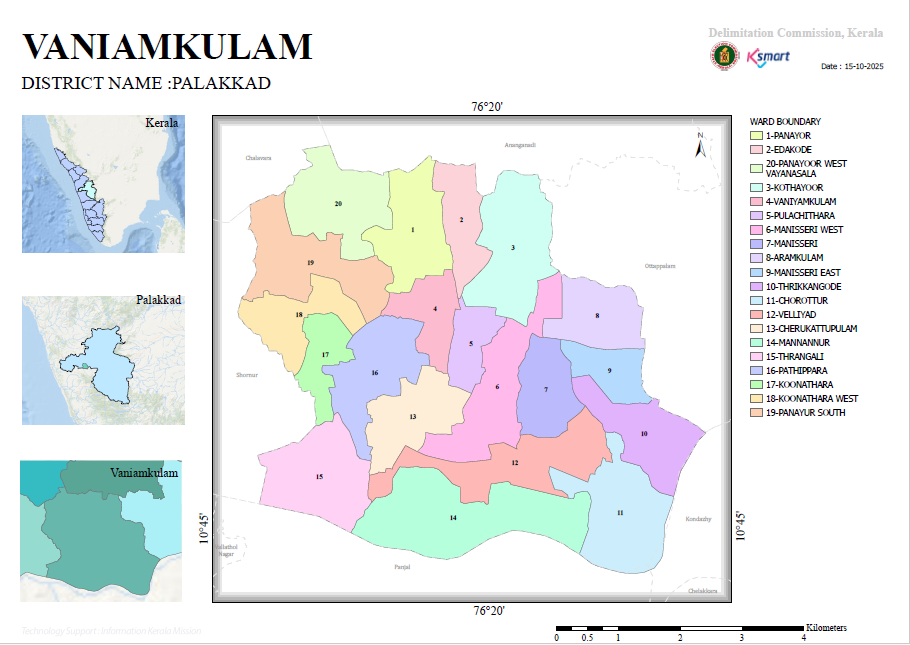Image resolution: width=910 pixels, height=645 pixels.
Task: Select the 1-PANAYOR legend color swatch
Action: point(756,136)
